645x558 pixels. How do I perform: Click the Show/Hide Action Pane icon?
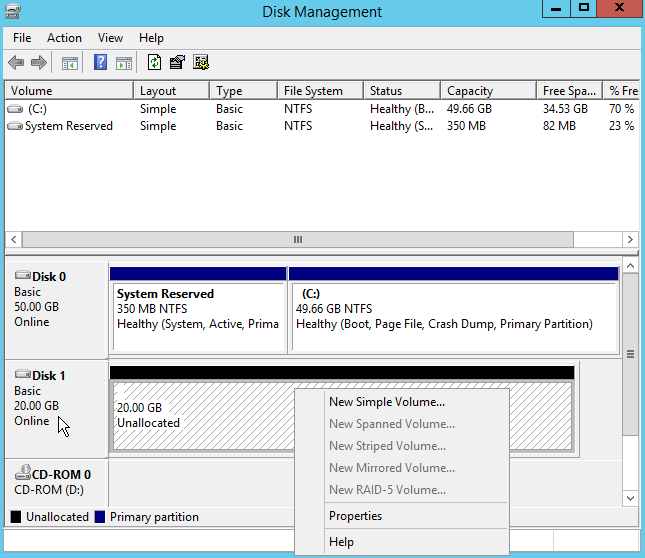tap(123, 63)
